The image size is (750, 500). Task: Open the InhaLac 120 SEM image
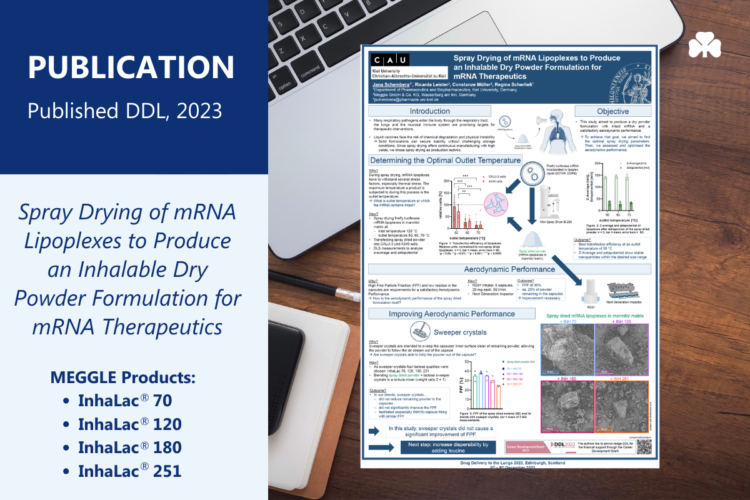click(621, 349)
